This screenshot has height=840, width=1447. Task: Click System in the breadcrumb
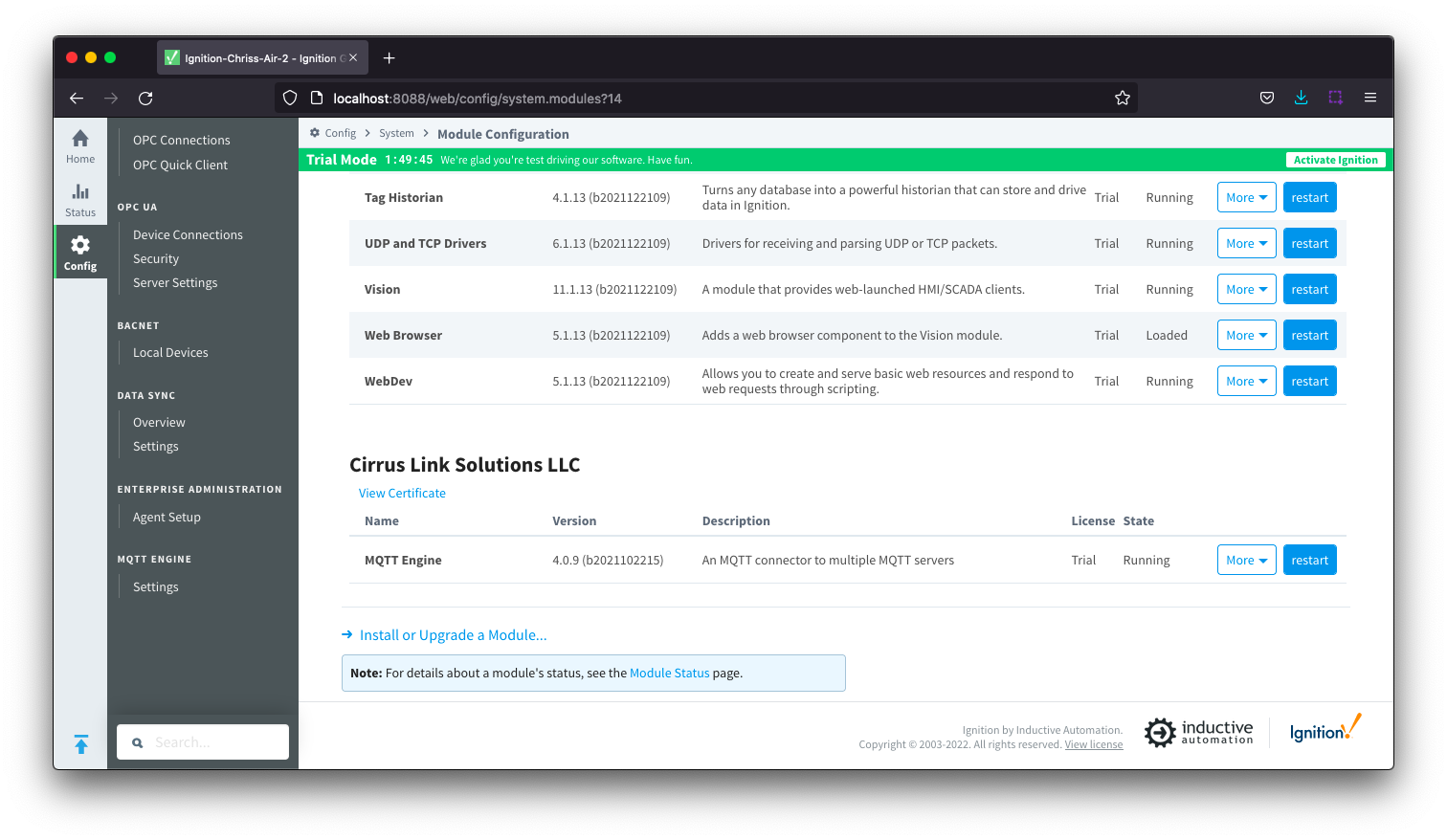[x=396, y=133]
